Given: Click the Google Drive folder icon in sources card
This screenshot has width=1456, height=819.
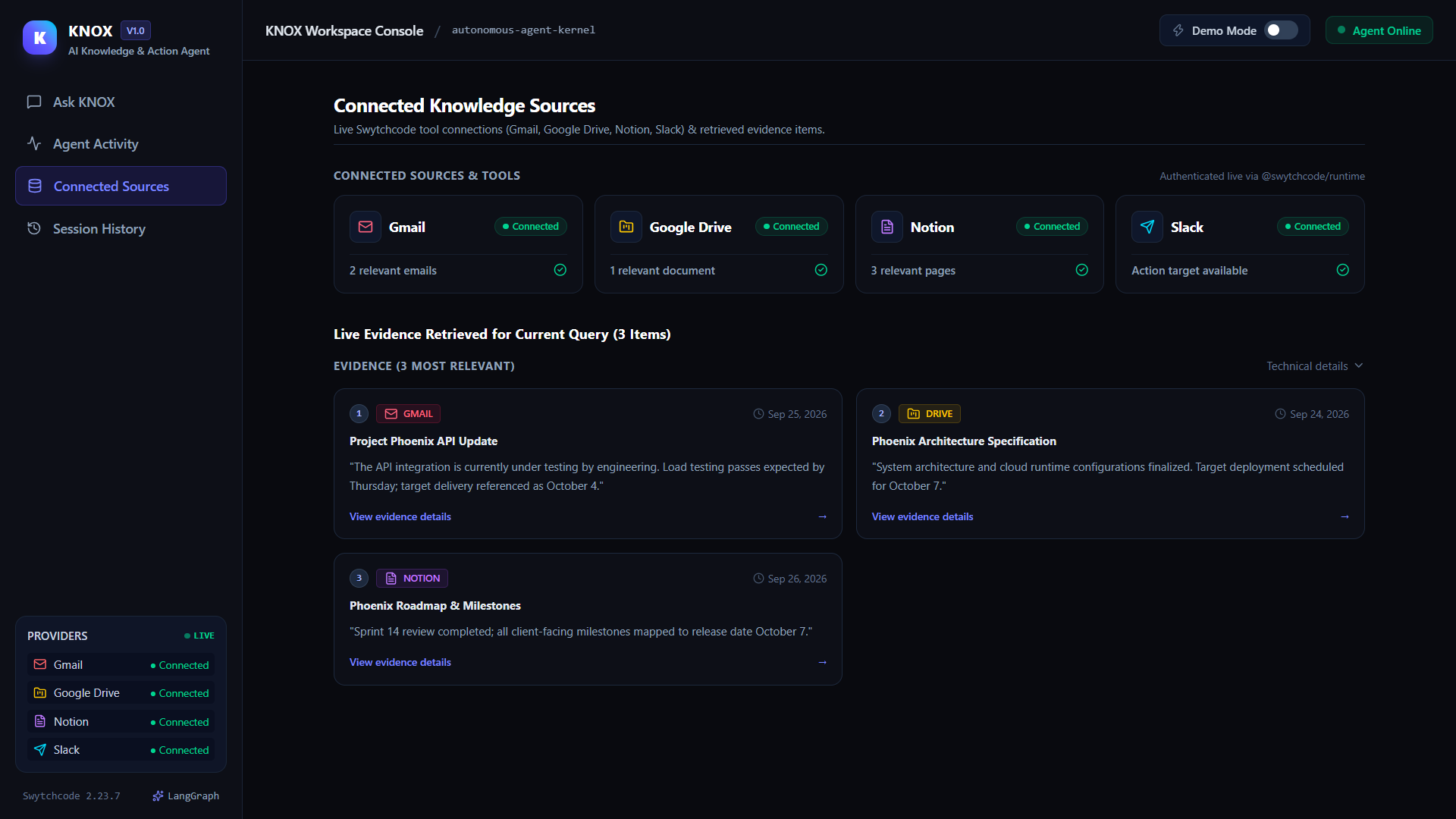Looking at the screenshot, I should click(626, 227).
